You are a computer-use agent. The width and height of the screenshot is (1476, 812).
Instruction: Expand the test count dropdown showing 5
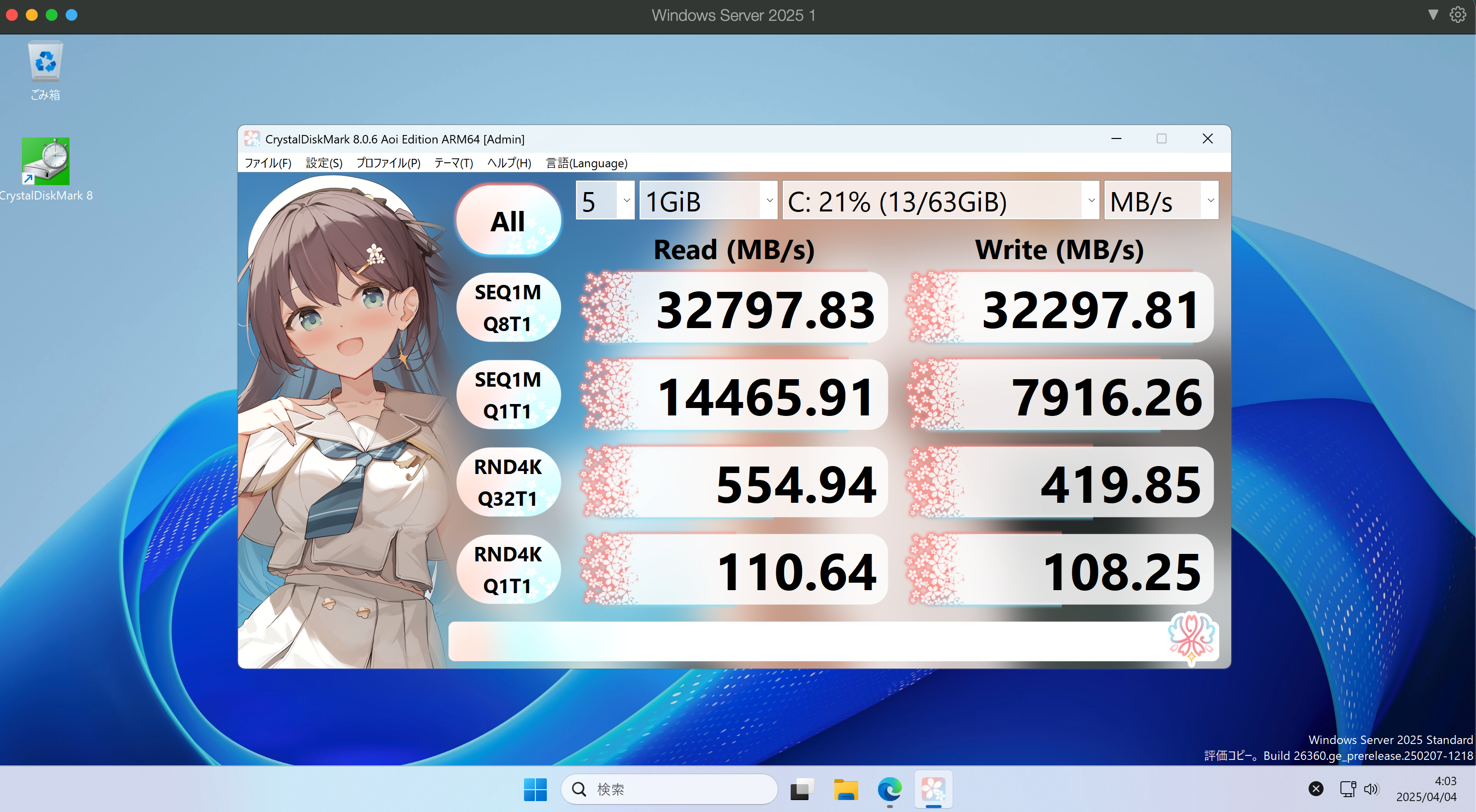point(605,201)
